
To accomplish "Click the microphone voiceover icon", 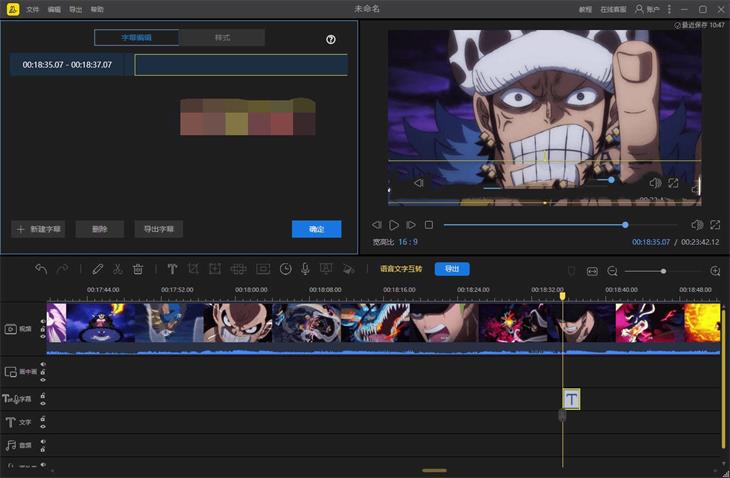I will 305,269.
